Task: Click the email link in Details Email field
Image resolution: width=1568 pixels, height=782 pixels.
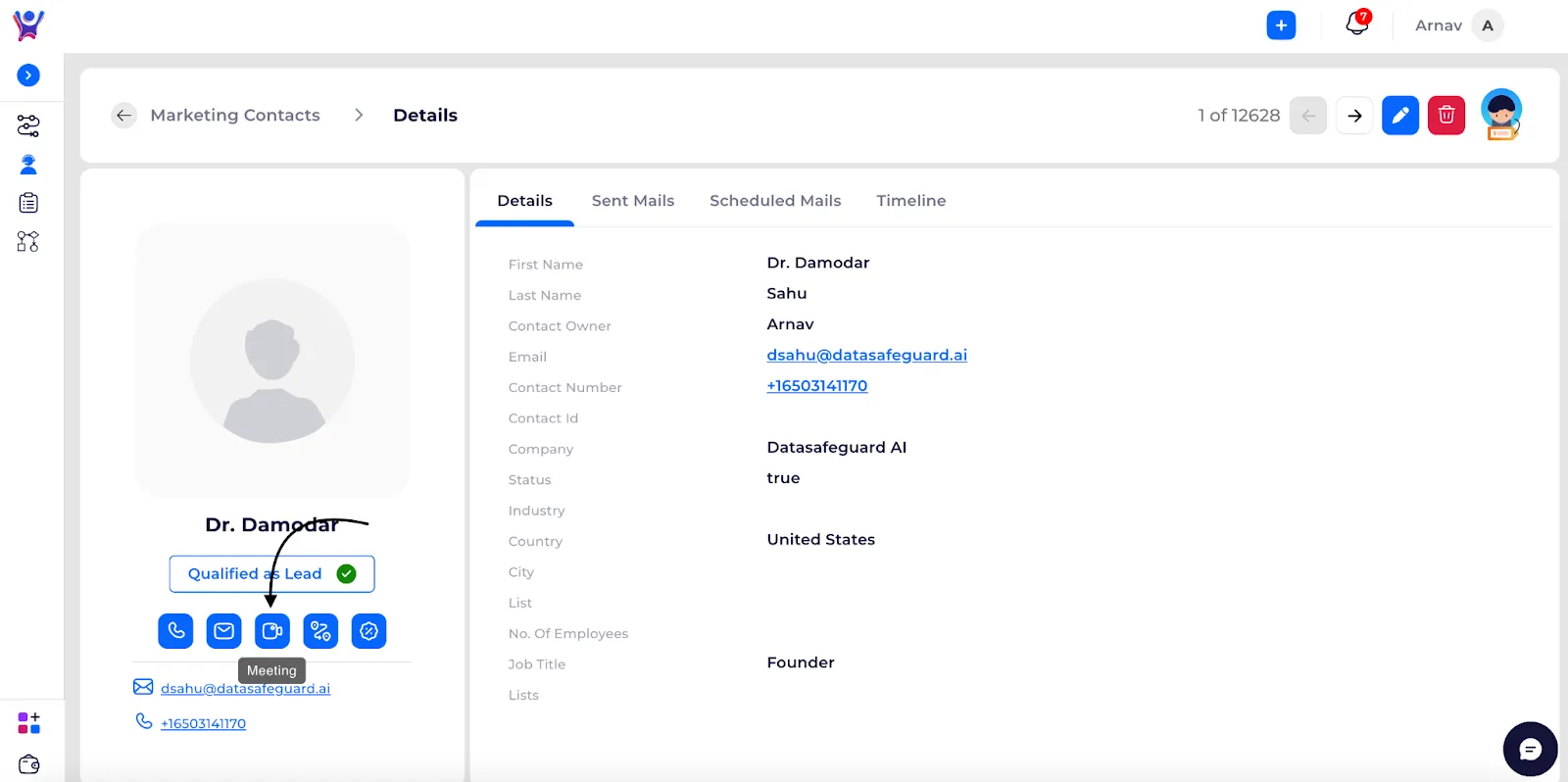Action: 866,355
